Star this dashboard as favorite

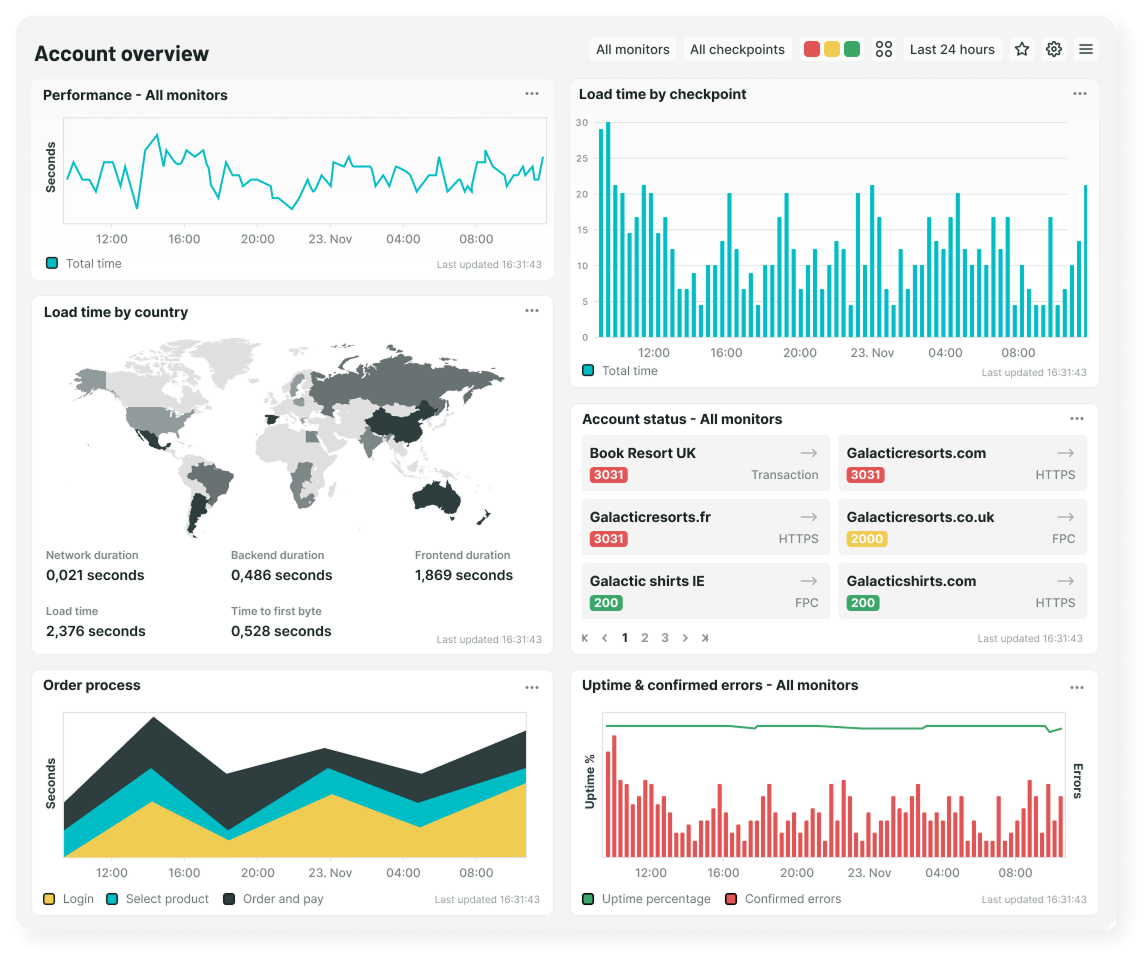[1021, 48]
